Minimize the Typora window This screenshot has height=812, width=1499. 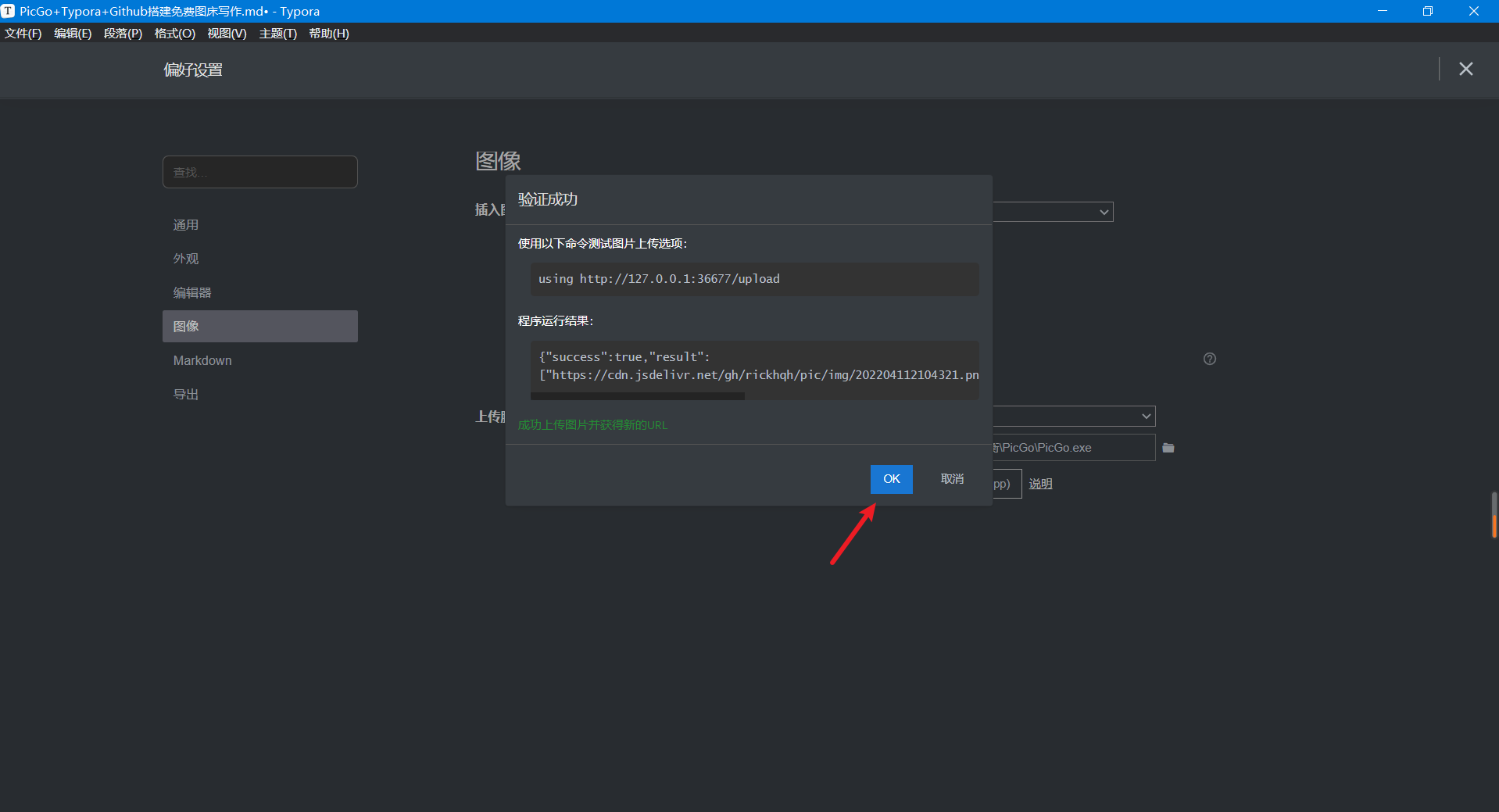[1383, 11]
